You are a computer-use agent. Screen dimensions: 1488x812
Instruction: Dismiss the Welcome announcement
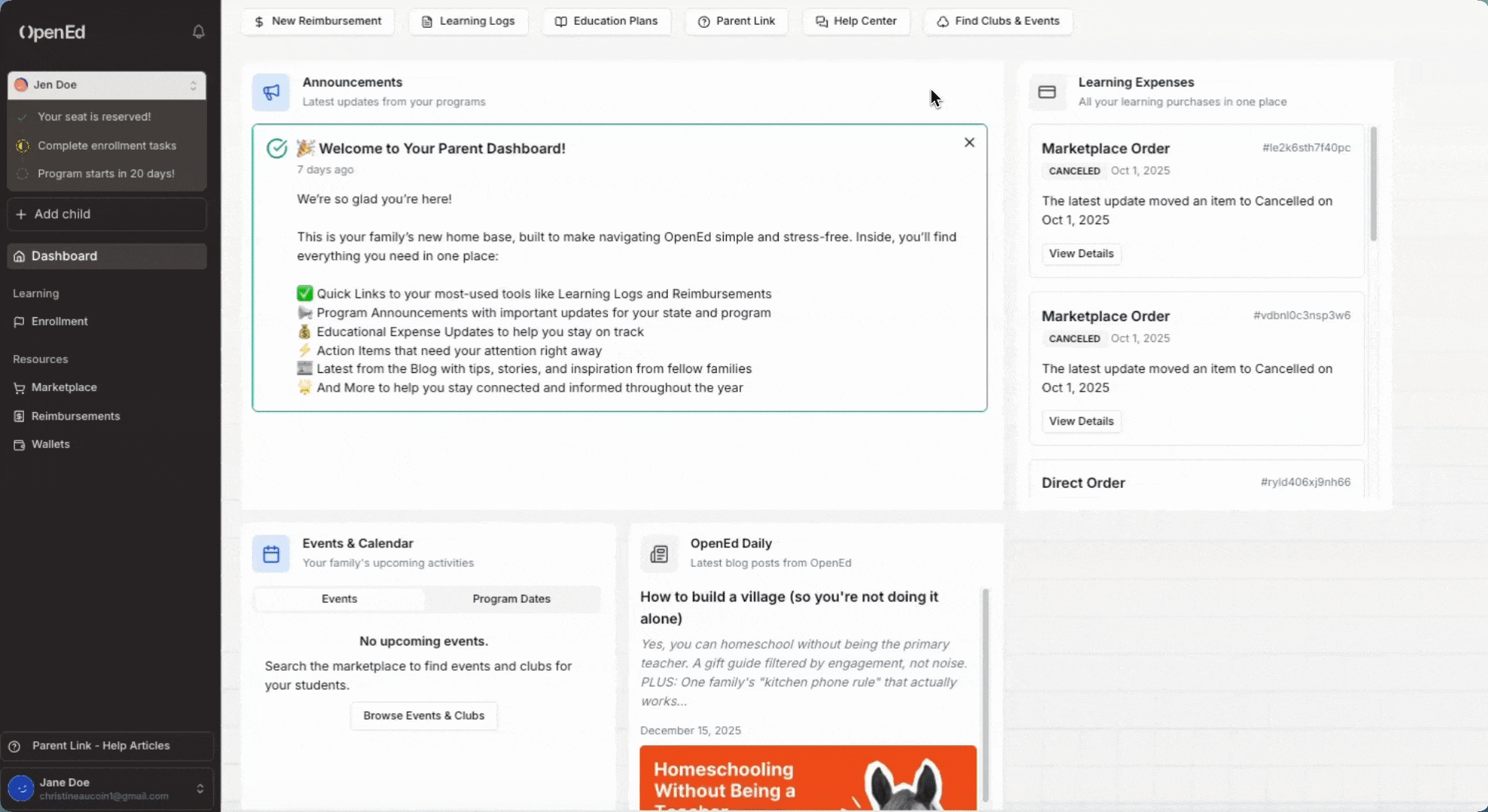tap(969, 142)
